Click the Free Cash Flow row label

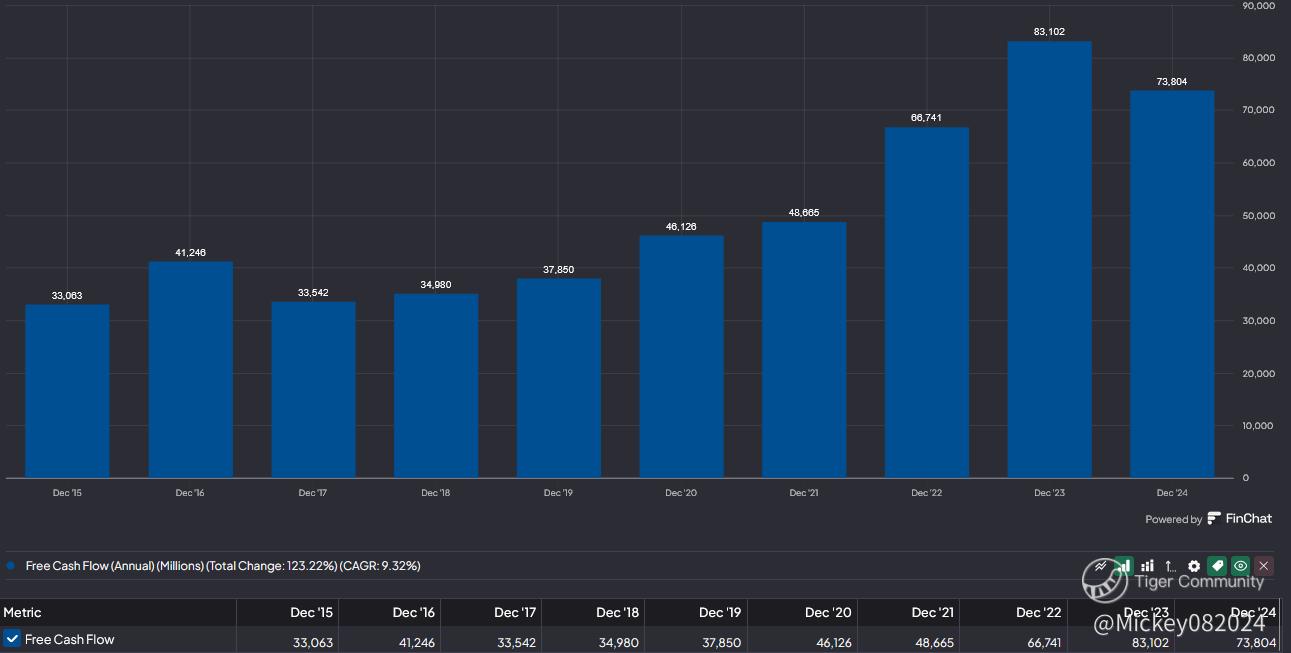click(x=70, y=639)
